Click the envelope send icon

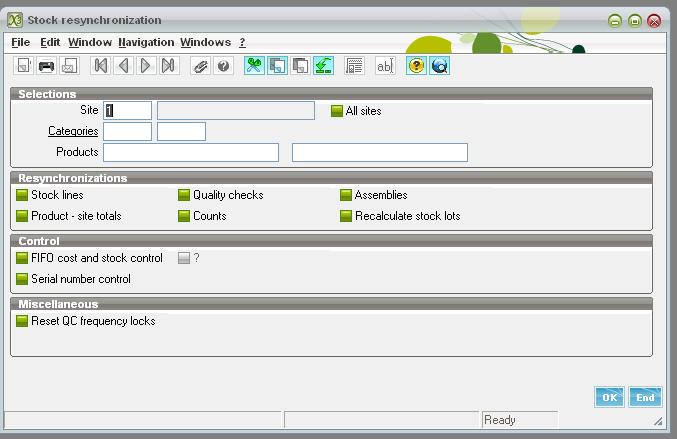coord(70,66)
